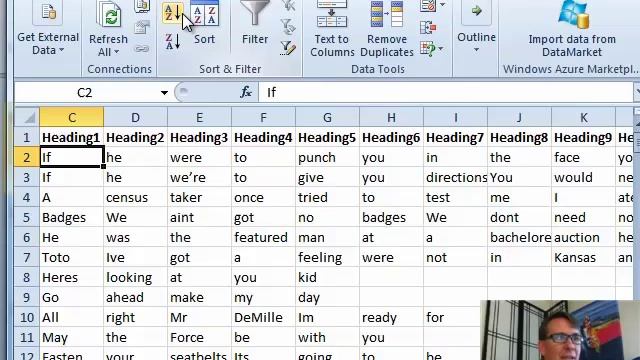Screen dimensions: 640x360
Task: Select row 1 header
Action: [x=27, y=138]
